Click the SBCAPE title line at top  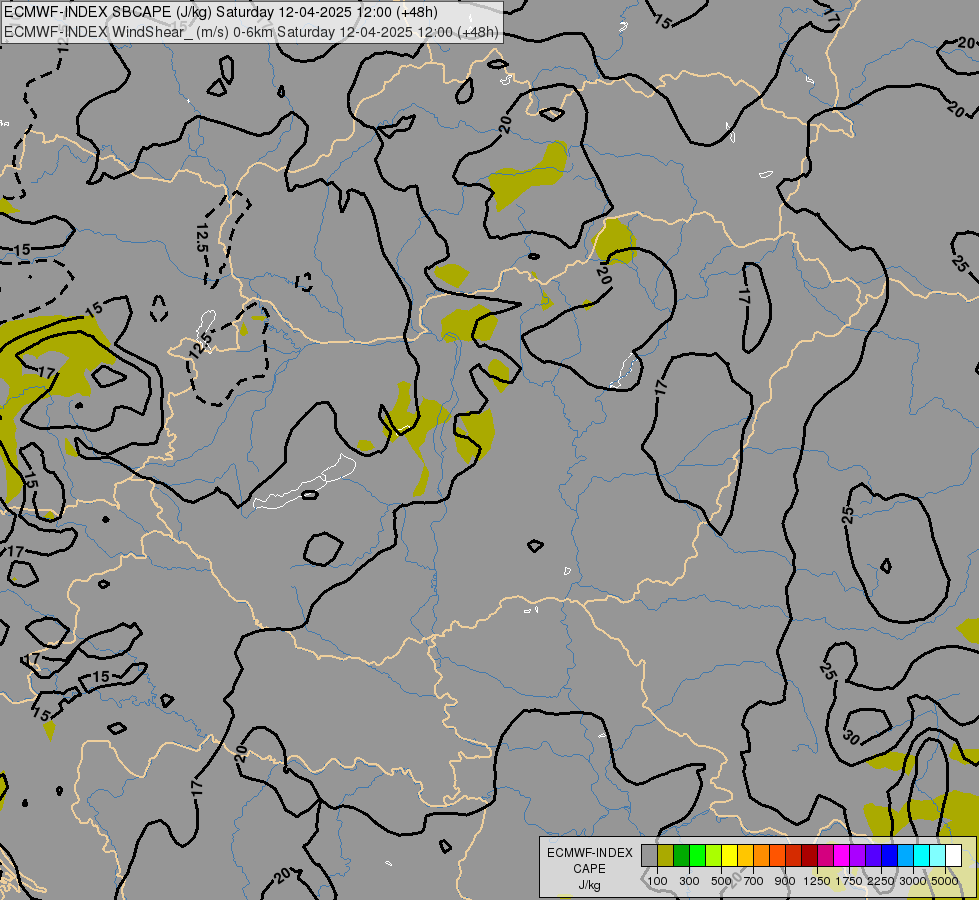pyautogui.click(x=220, y=12)
